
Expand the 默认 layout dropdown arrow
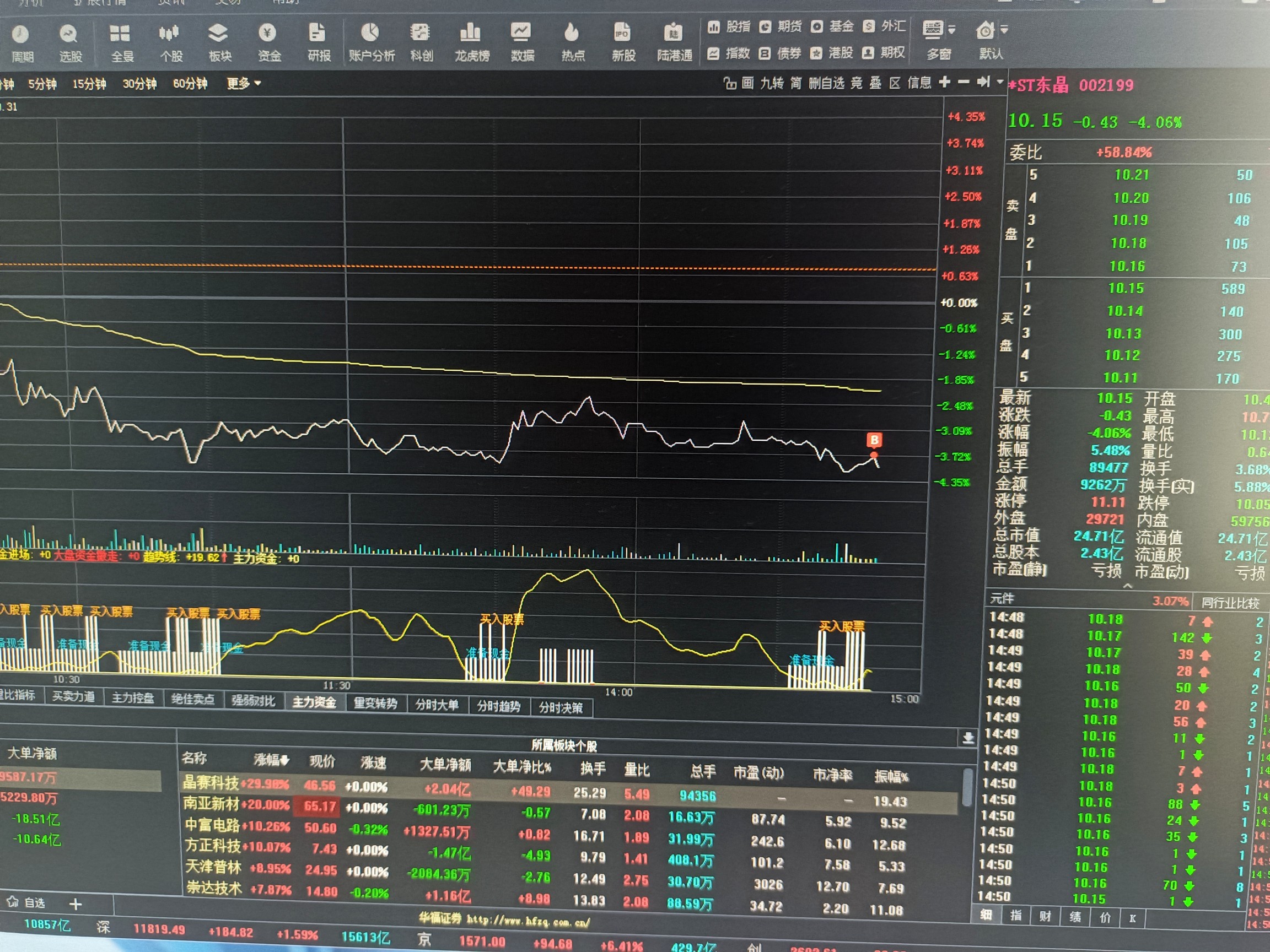pos(1004,29)
